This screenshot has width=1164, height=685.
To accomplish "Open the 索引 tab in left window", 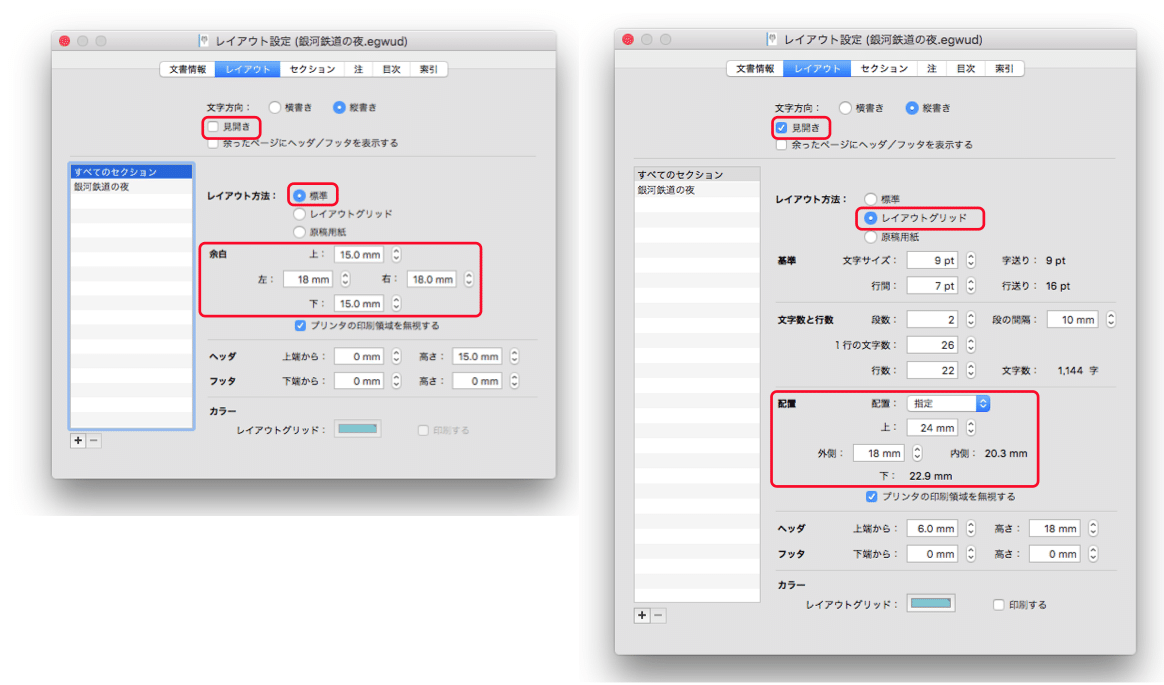I will click(x=428, y=69).
